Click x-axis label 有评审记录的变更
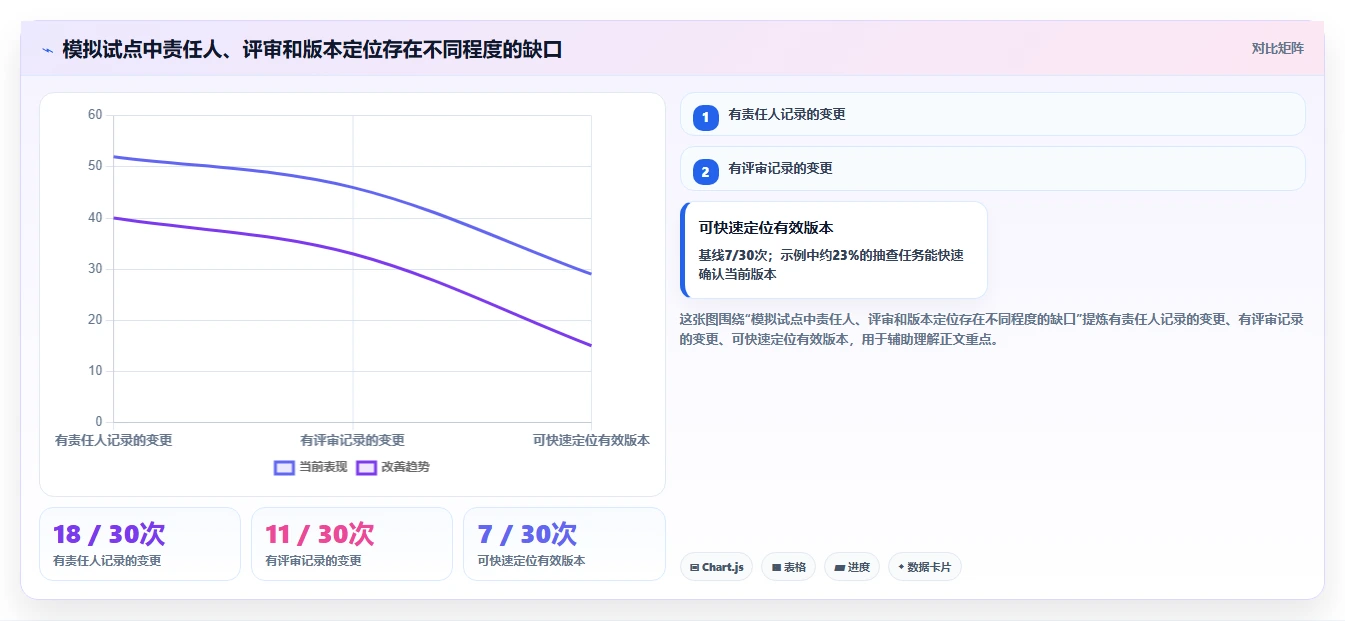Screen dimensions: 1345x621 pos(352,440)
